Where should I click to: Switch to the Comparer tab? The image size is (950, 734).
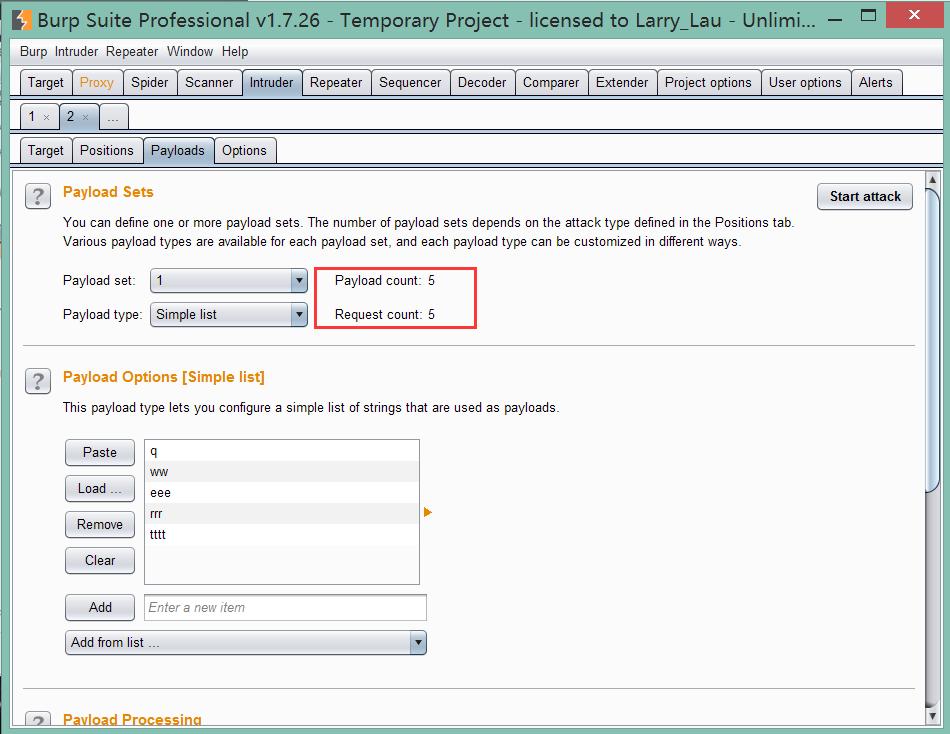551,82
